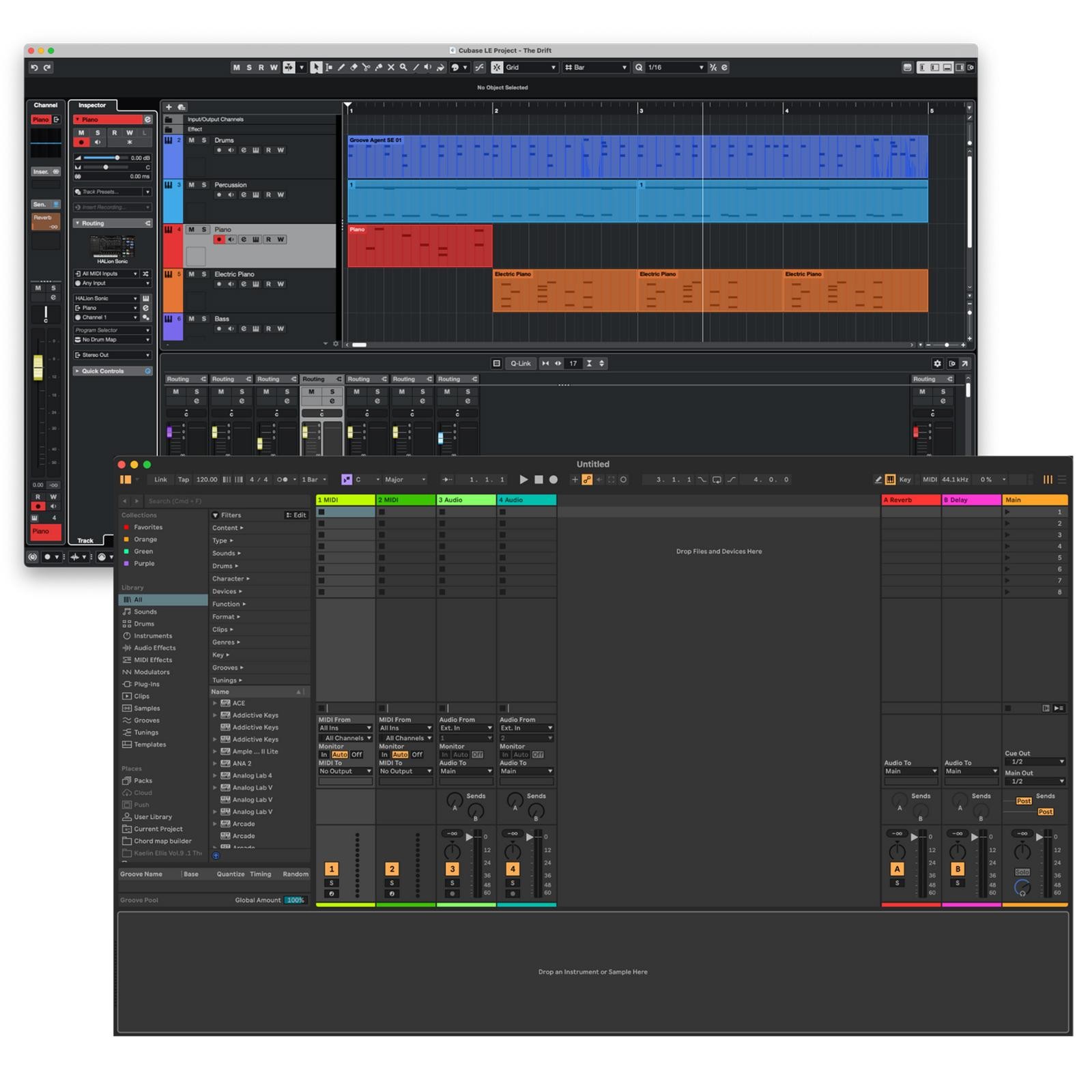Click the Ableton Global Amount 100% field
This screenshot has height=1092, width=1092.
point(295,900)
